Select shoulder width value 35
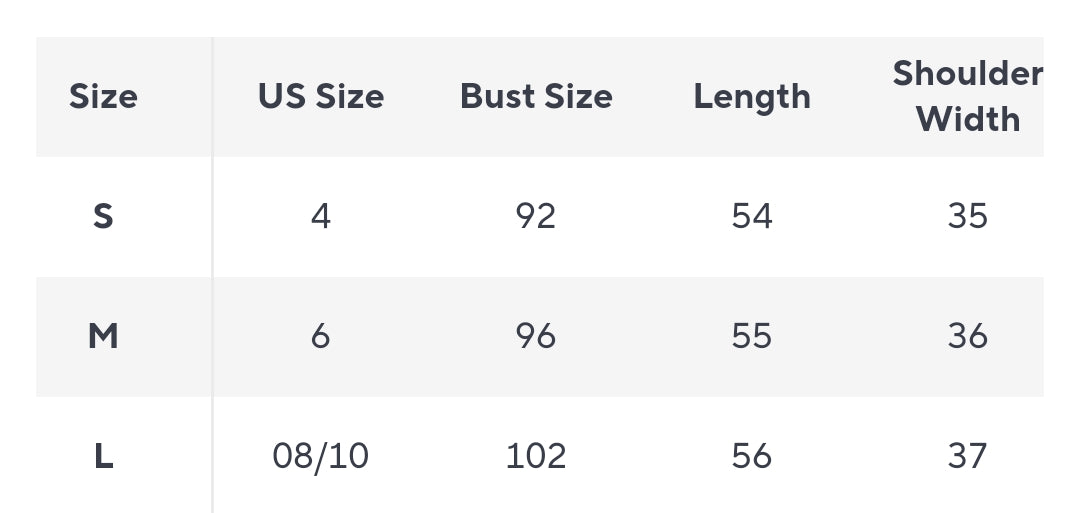1080x513 pixels. pos(967,216)
